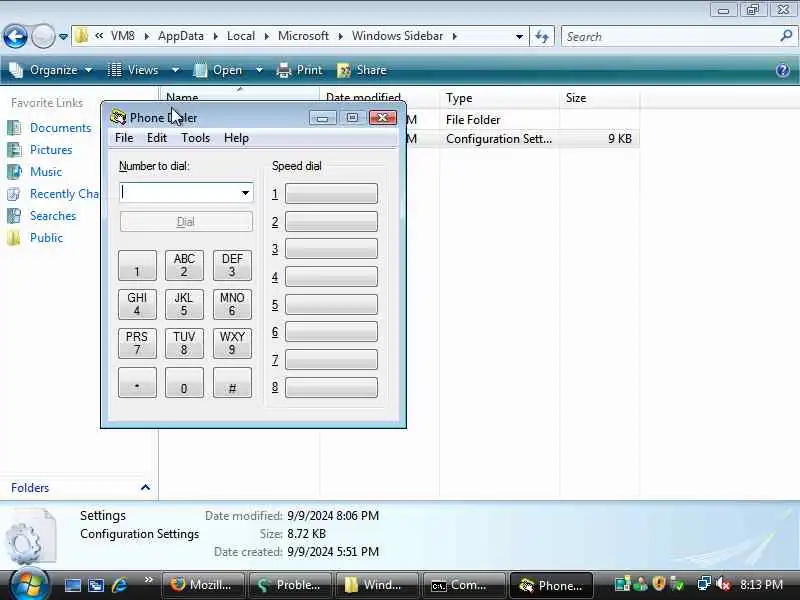Open Music in Favorite Links
This screenshot has width=800, height=600.
[x=45, y=171]
